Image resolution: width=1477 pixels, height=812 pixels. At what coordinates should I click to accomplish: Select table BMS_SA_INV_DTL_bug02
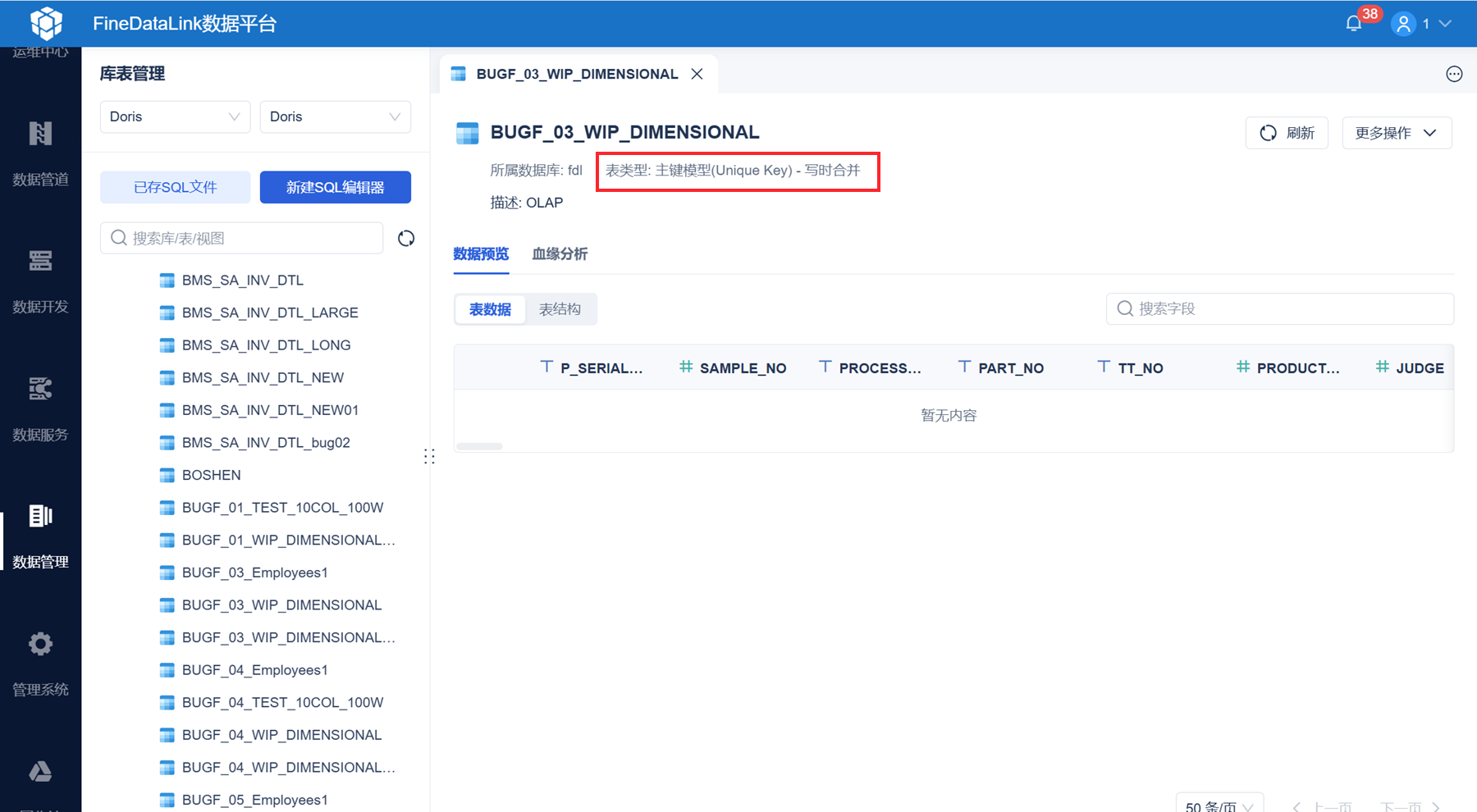pos(266,443)
